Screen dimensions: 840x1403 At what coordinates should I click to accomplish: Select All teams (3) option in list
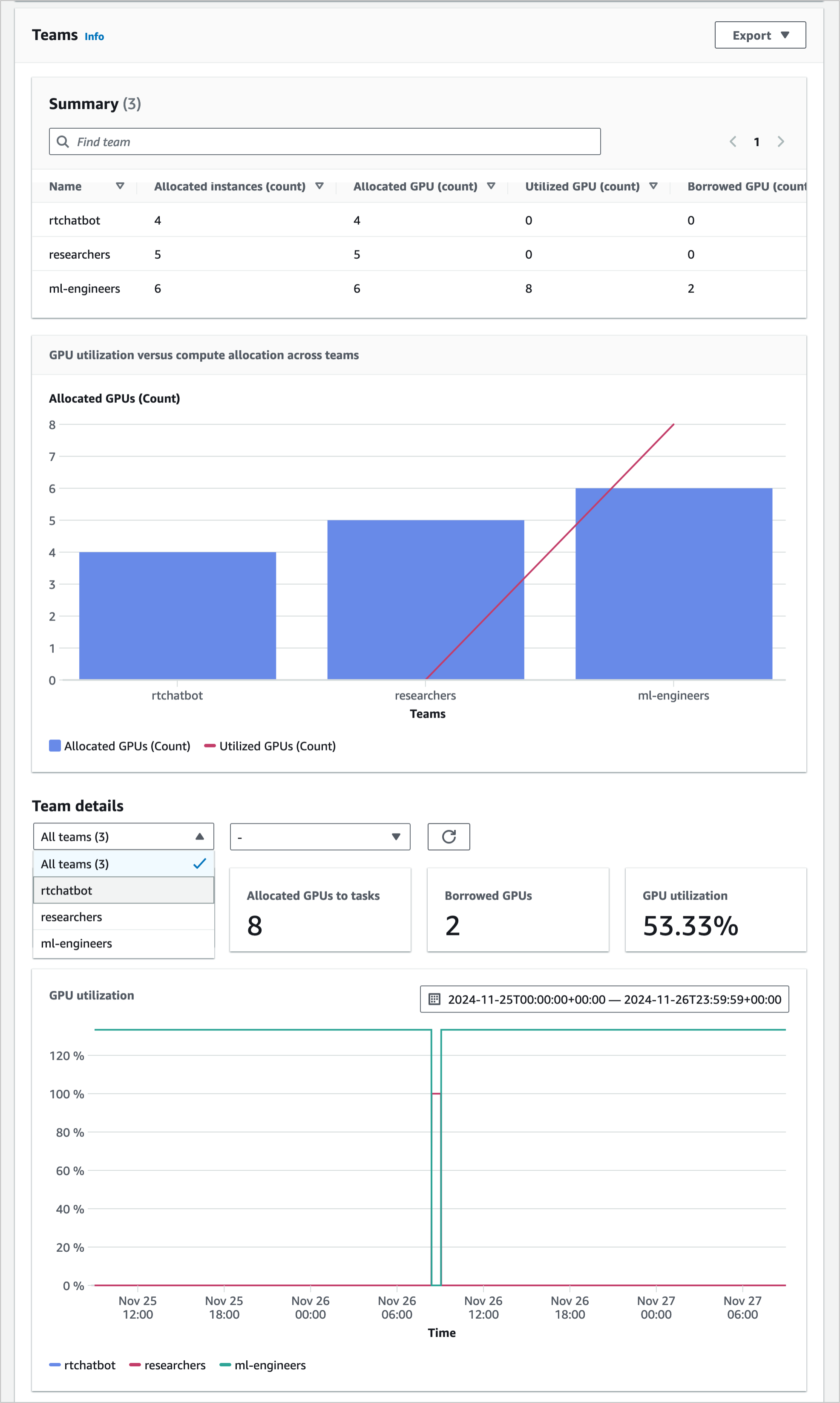click(x=124, y=863)
